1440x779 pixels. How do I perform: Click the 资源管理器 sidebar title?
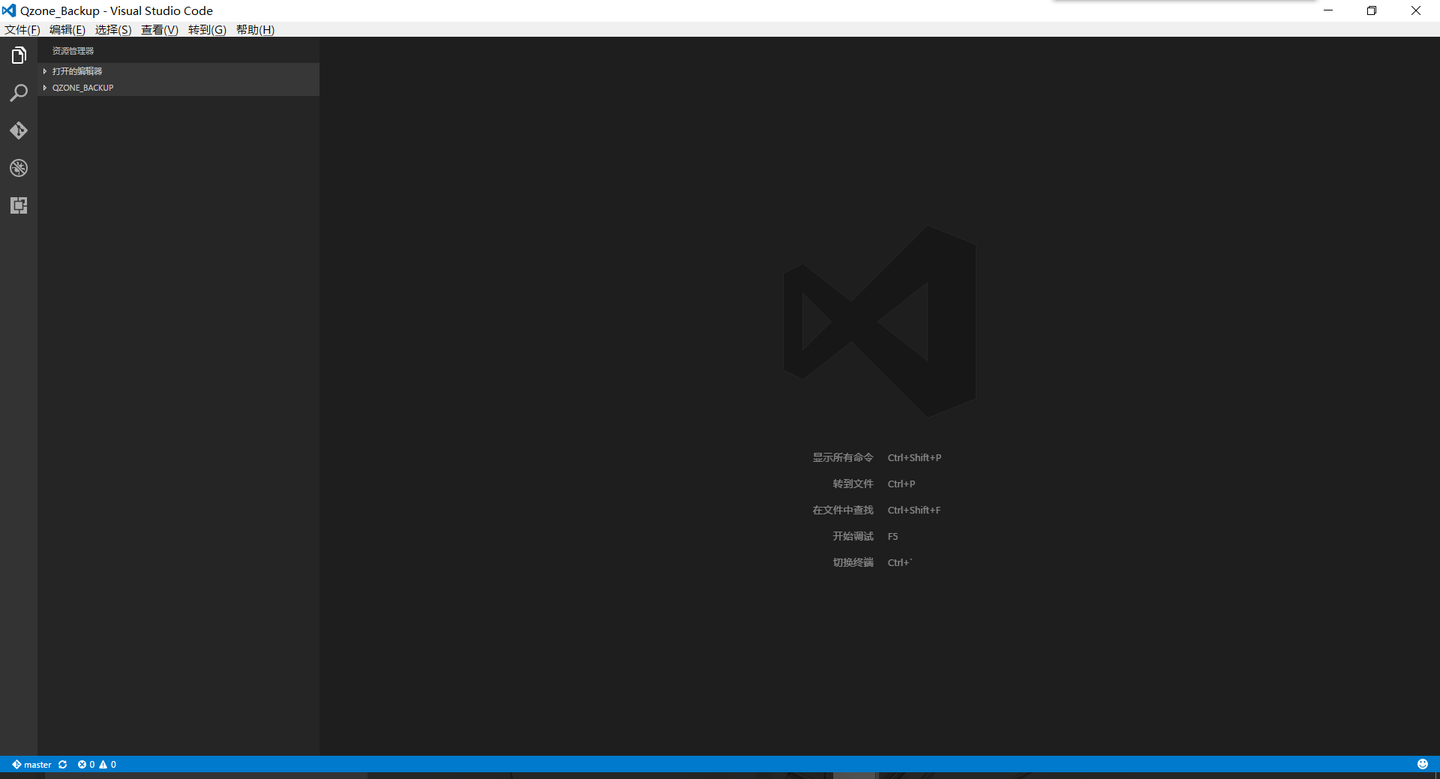[x=73, y=51]
